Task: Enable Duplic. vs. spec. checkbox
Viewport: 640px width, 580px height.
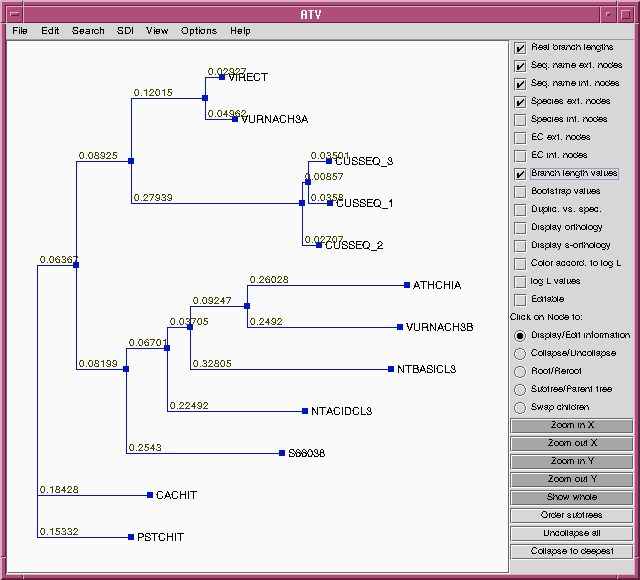Action: pyautogui.click(x=520, y=210)
